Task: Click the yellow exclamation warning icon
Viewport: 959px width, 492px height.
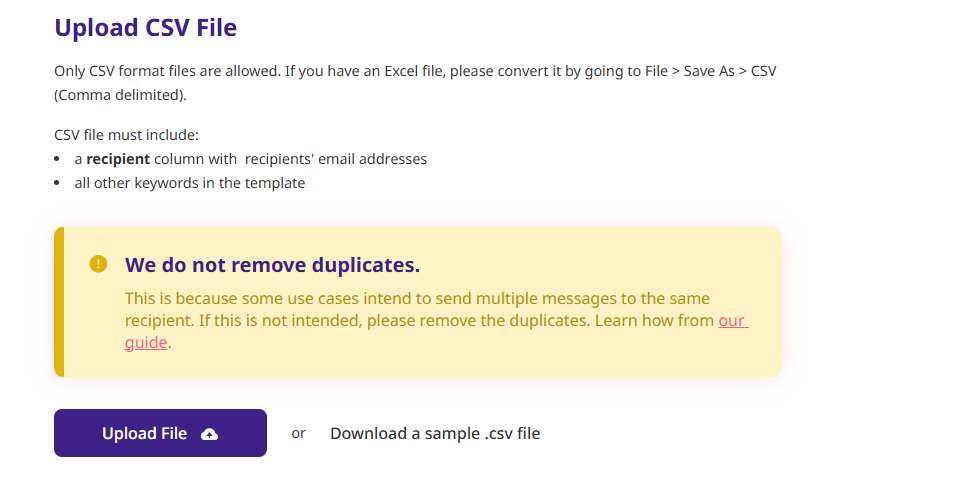Action: 98,264
